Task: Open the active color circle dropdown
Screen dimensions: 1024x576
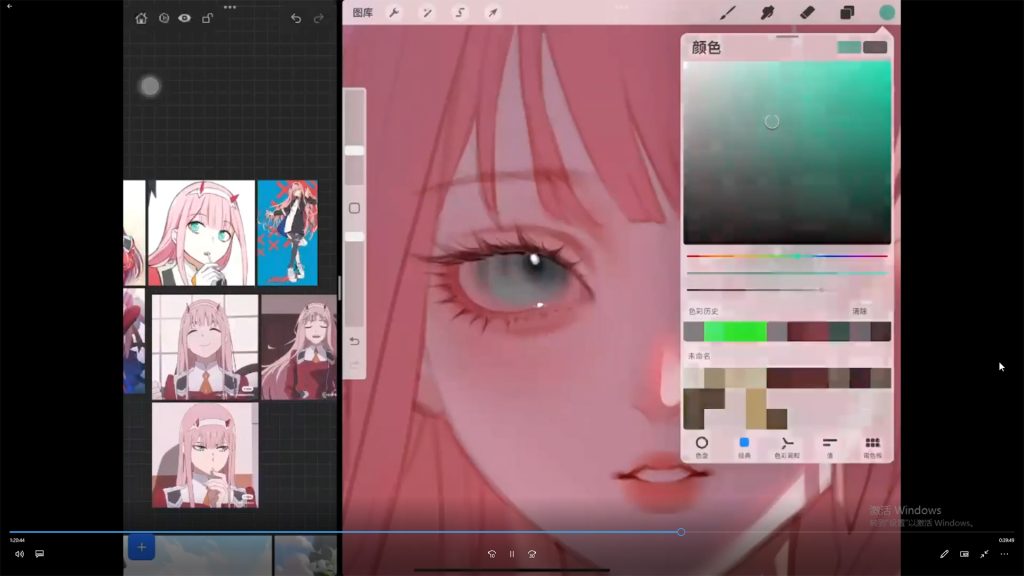Action: (887, 13)
